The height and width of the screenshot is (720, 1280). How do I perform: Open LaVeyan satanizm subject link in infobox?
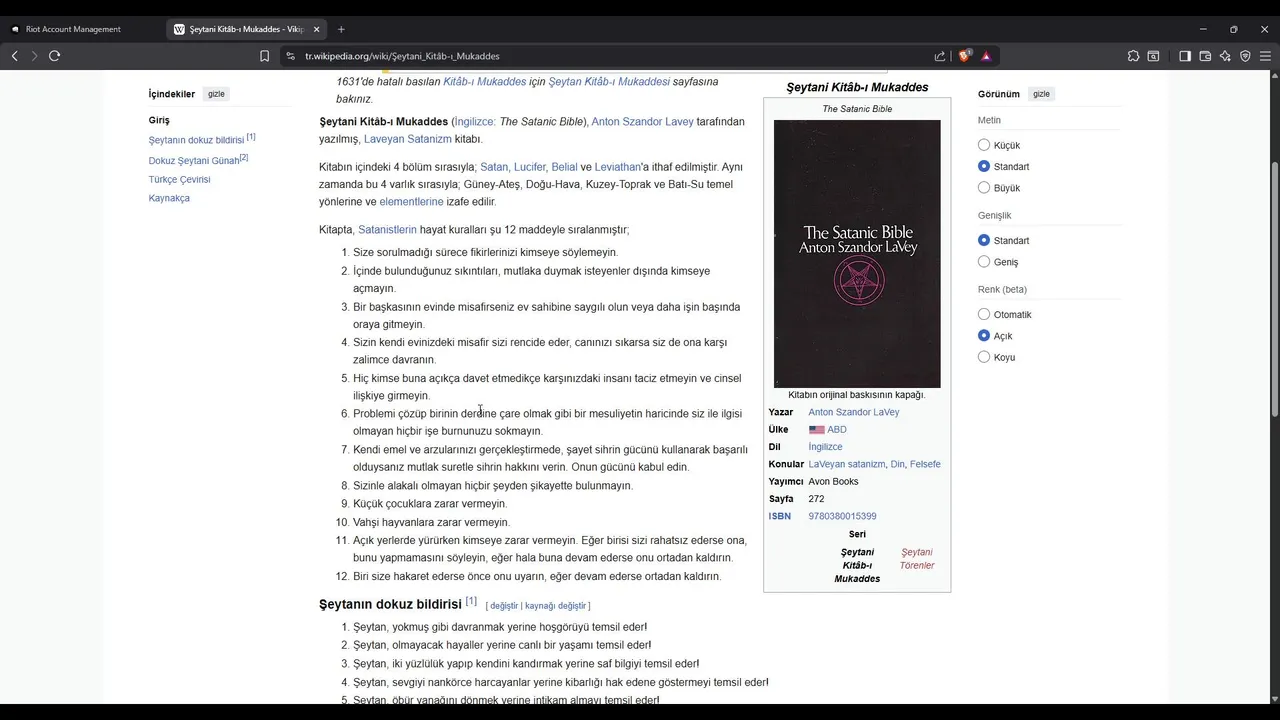[x=846, y=464]
